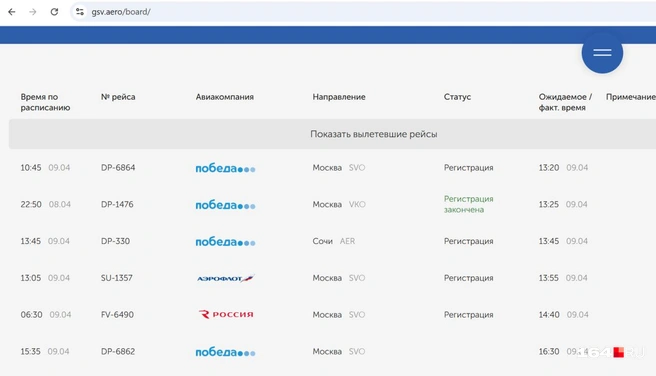Click the browser forward arrow

point(33,12)
